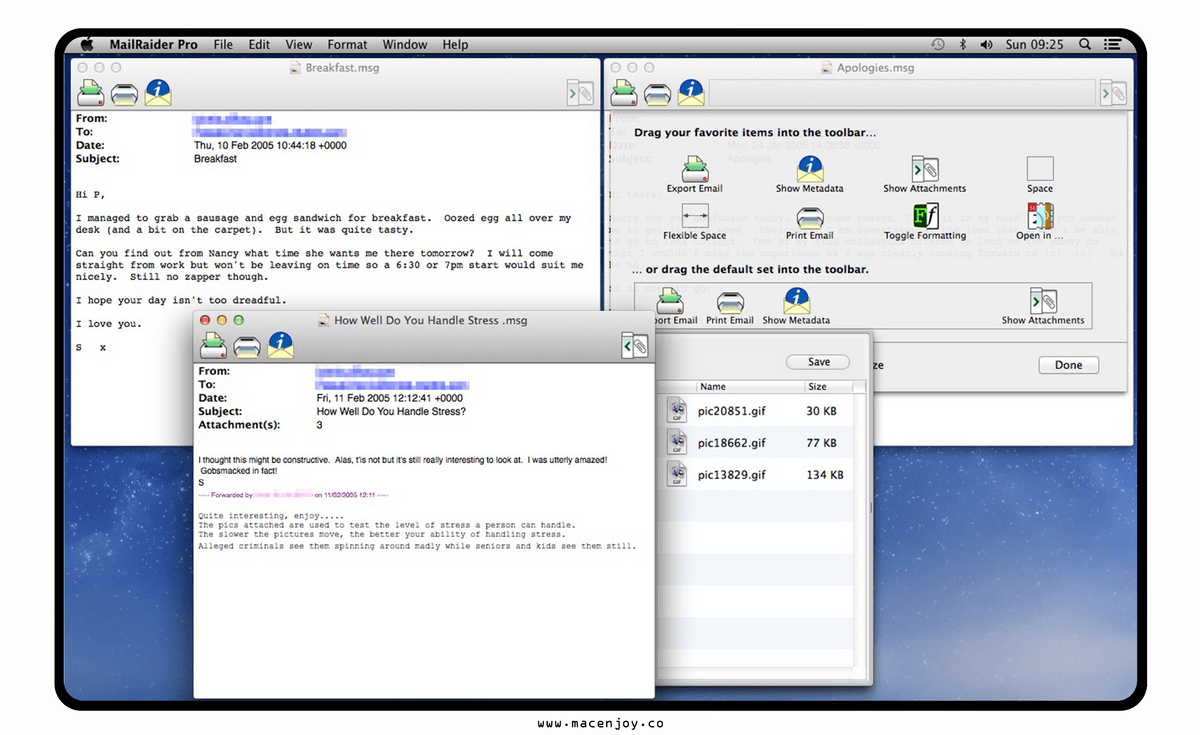Open Notification Center list icon

point(1112,44)
